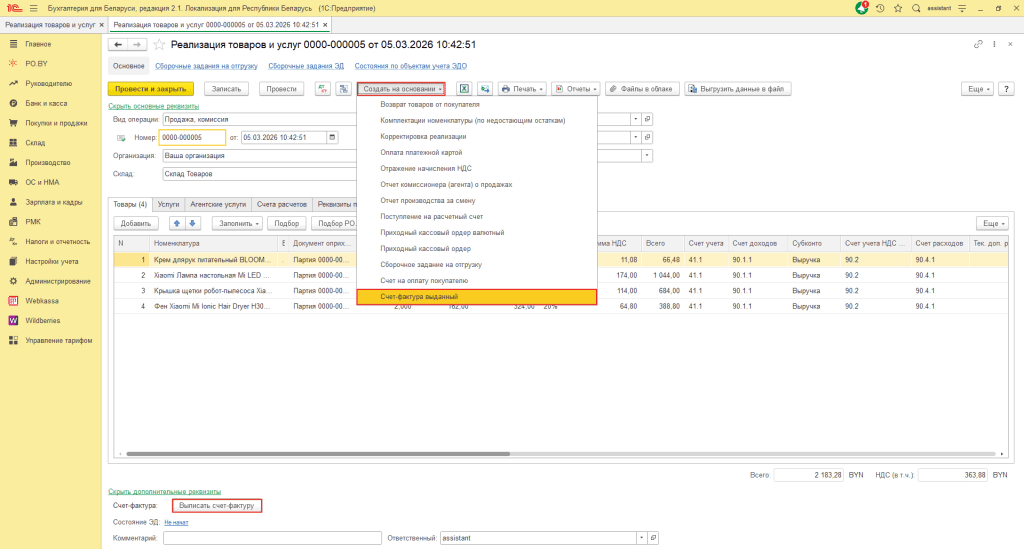Click the Выписать счет-фактуру link
The width and height of the screenshot is (1024, 549).
tap(215, 506)
